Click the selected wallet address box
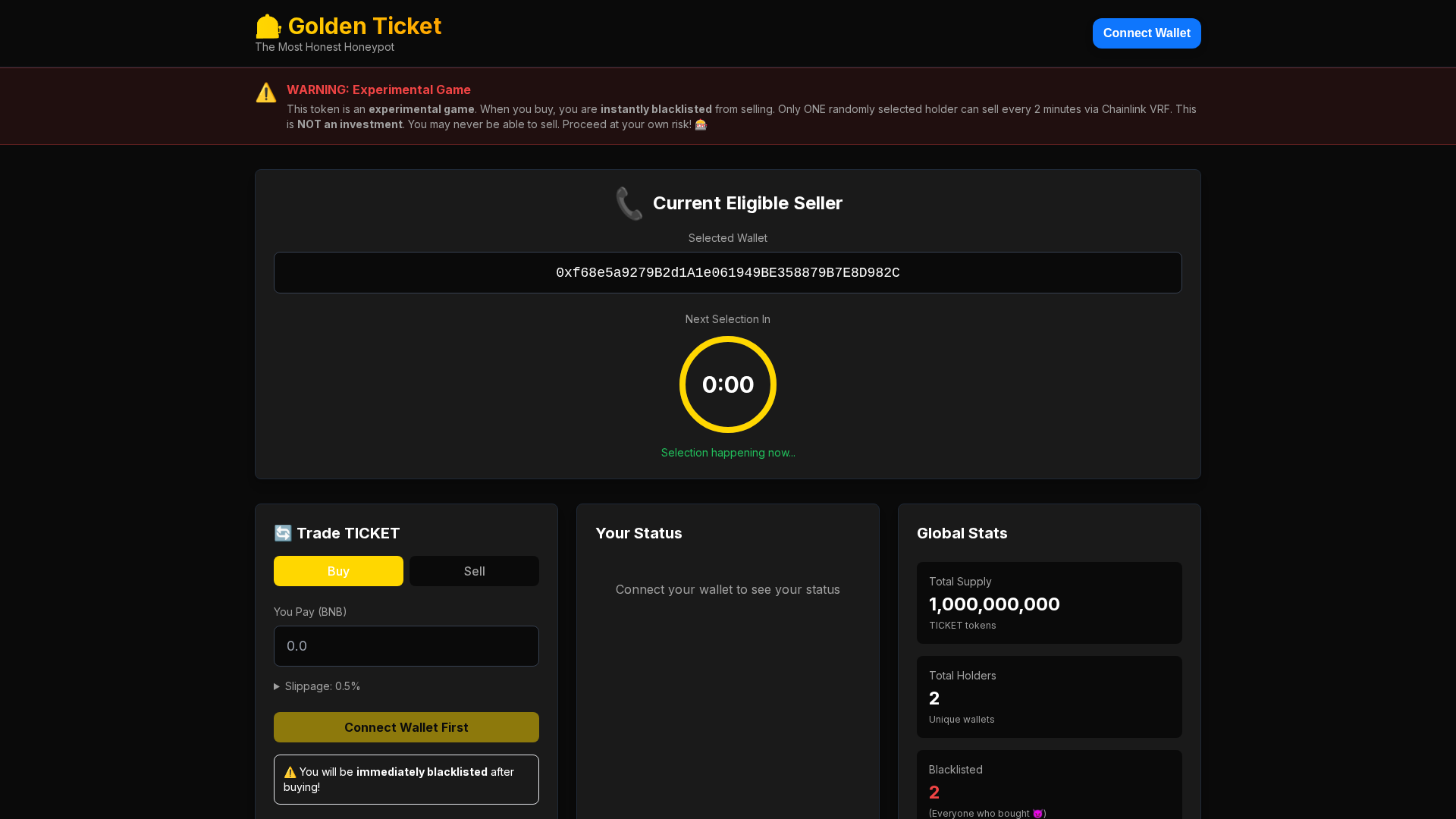The image size is (1456, 819). (728, 273)
